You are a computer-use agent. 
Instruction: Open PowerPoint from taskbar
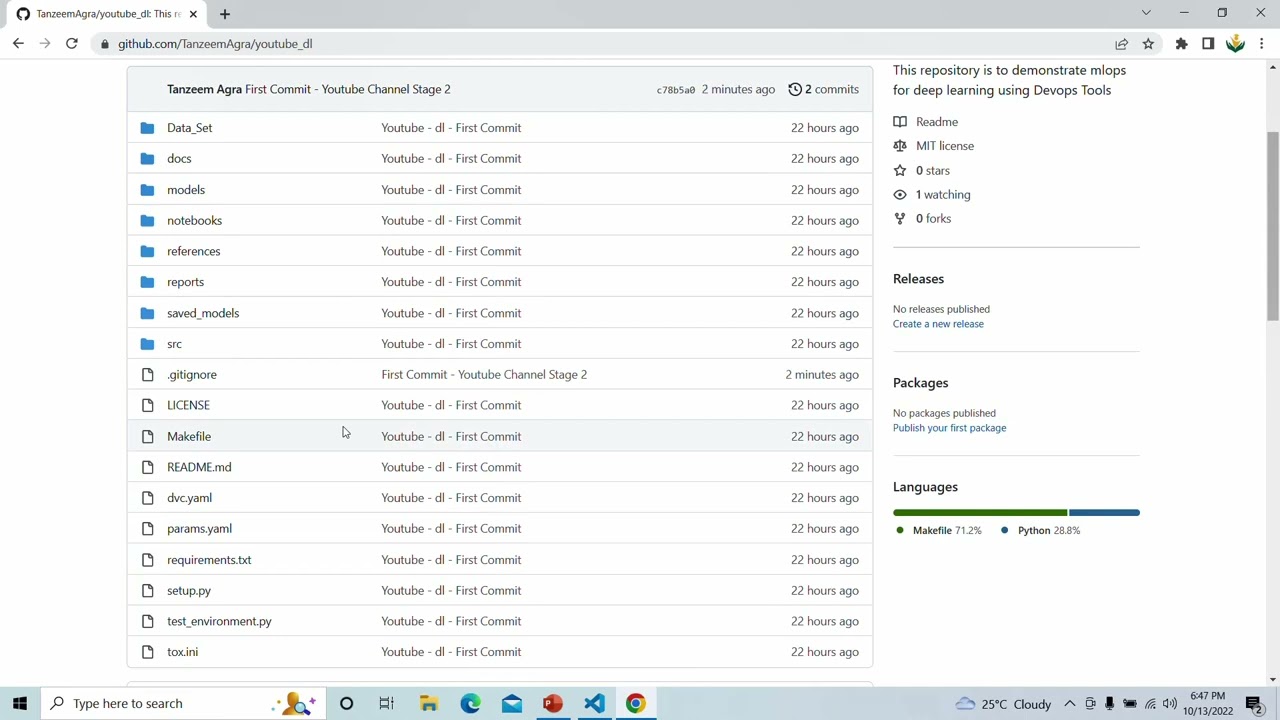tap(553, 704)
